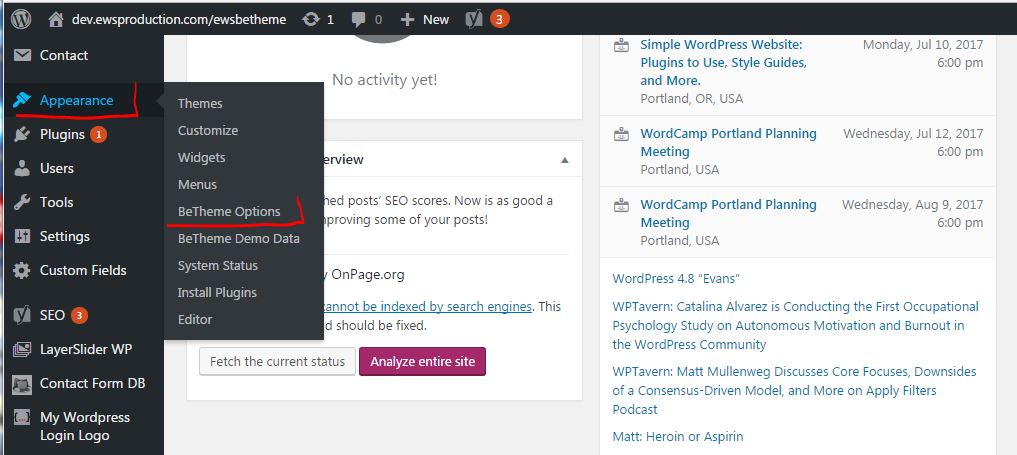
Task: Click the orange 3 notification badge in admin bar
Action: (x=499, y=19)
